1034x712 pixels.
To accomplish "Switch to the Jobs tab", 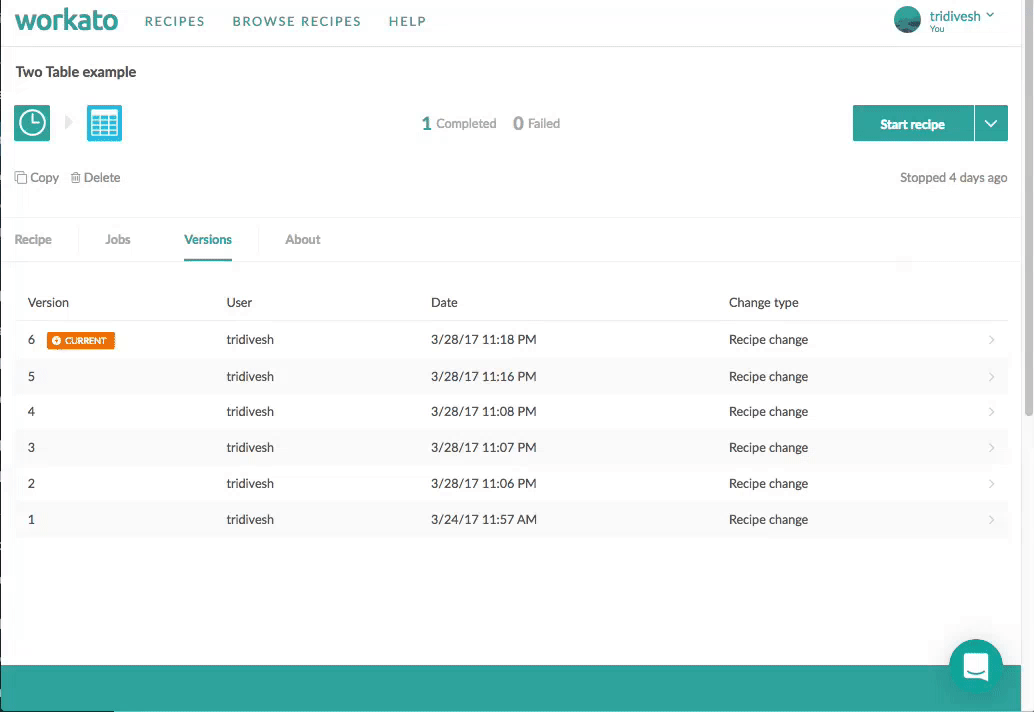I will point(117,239).
